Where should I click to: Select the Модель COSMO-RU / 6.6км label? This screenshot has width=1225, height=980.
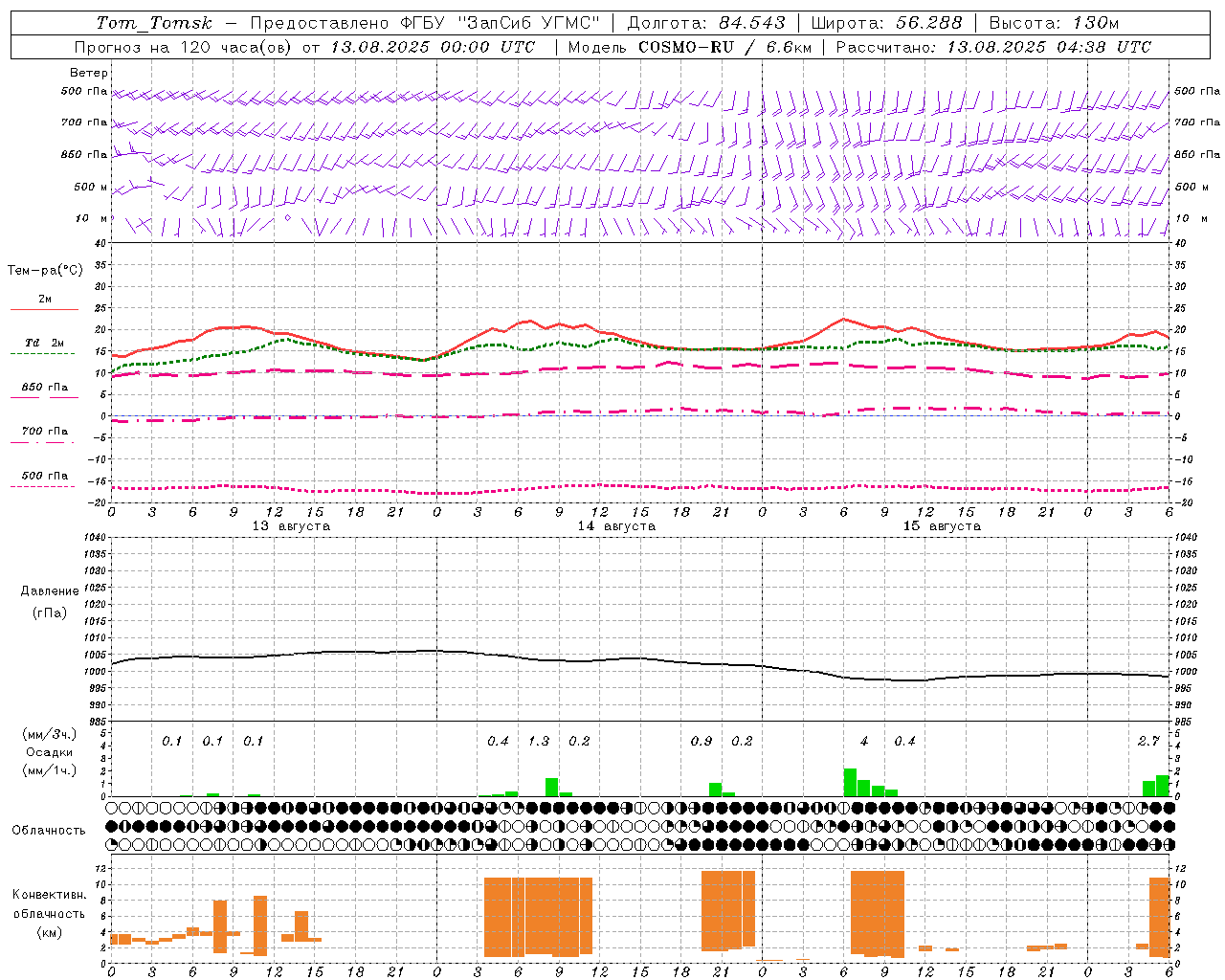coord(690,46)
